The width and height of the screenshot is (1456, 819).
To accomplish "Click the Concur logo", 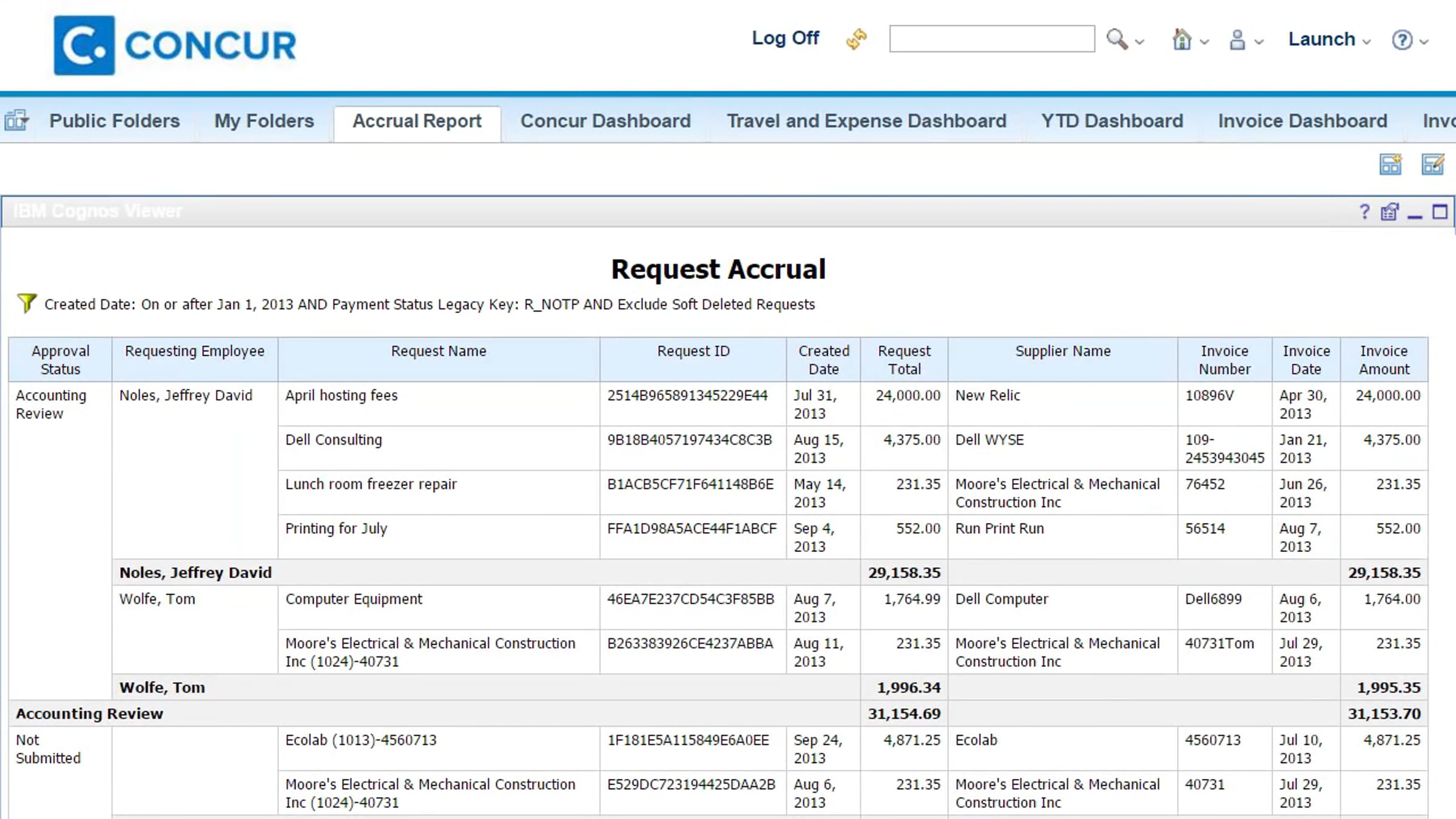I will [x=175, y=45].
